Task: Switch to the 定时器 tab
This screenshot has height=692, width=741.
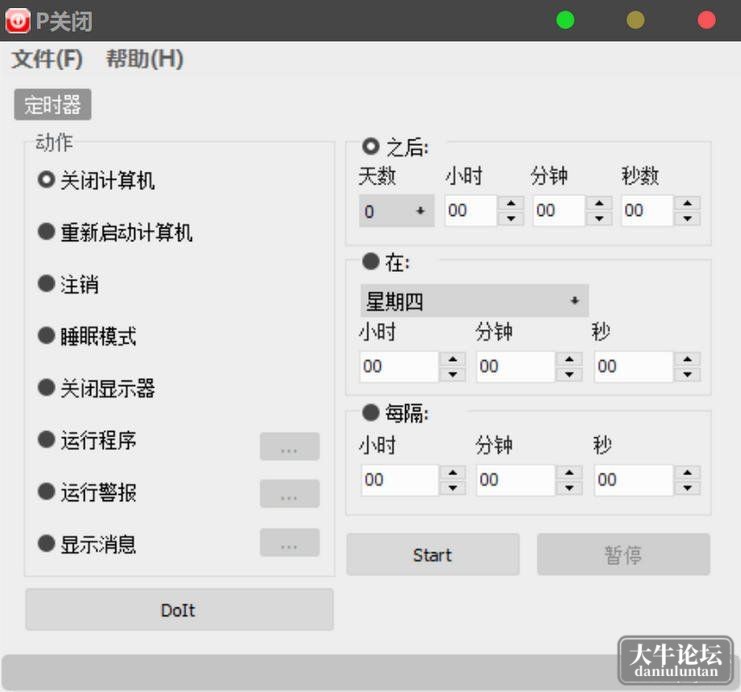Action: [x=52, y=104]
